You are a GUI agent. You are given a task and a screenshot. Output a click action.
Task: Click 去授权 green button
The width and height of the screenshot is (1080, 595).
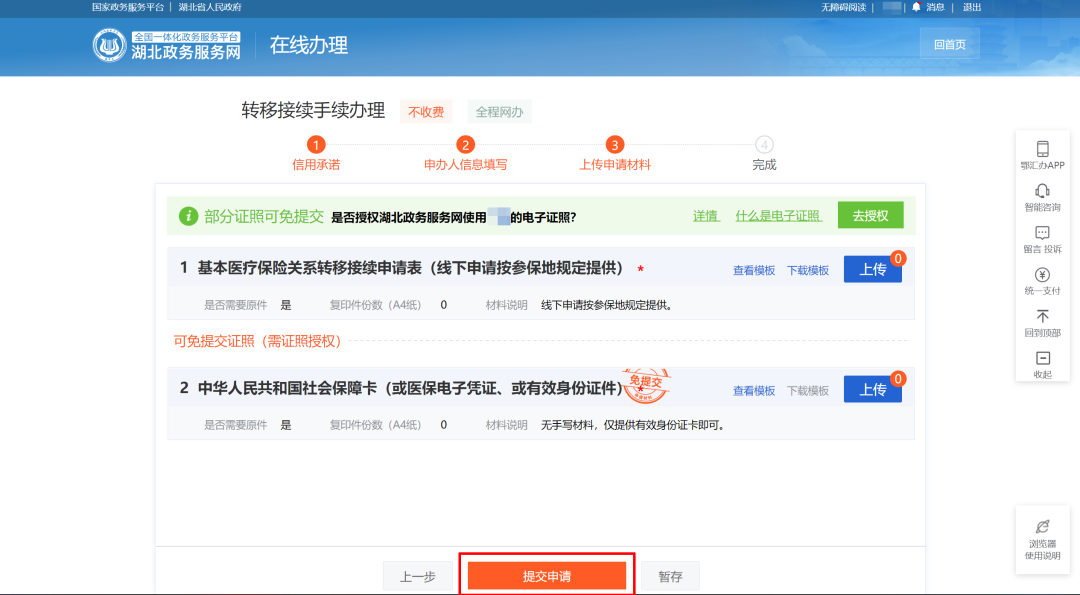pos(870,215)
